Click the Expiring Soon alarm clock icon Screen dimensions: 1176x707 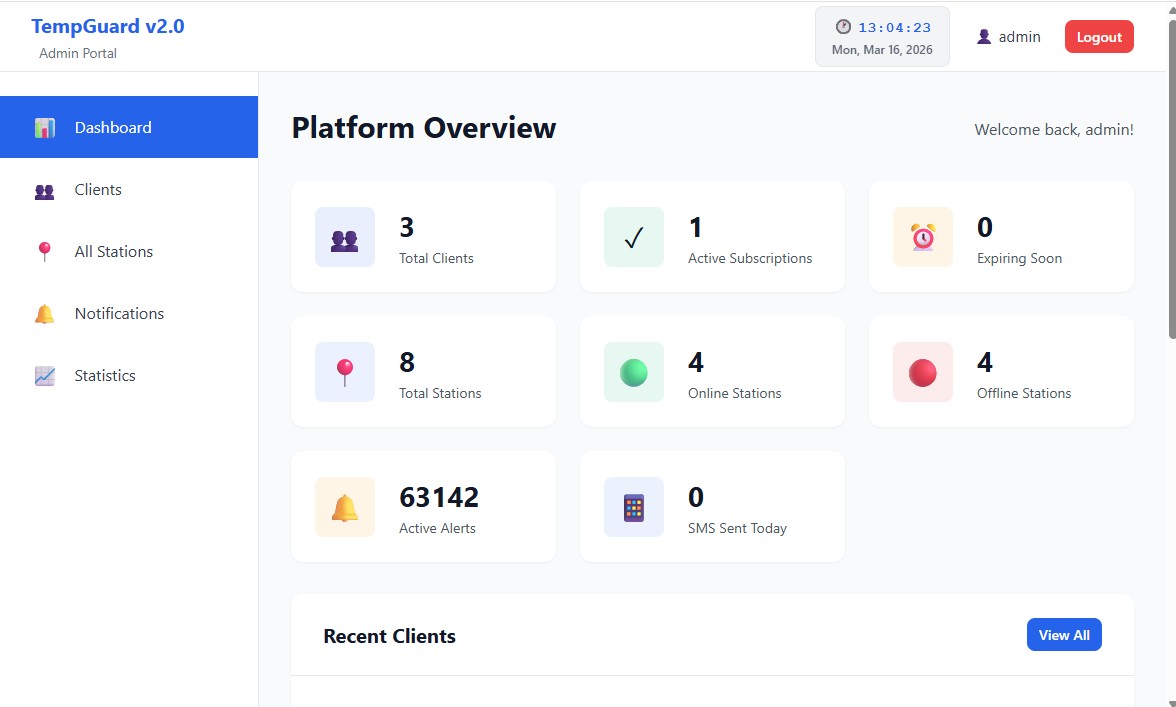point(922,237)
